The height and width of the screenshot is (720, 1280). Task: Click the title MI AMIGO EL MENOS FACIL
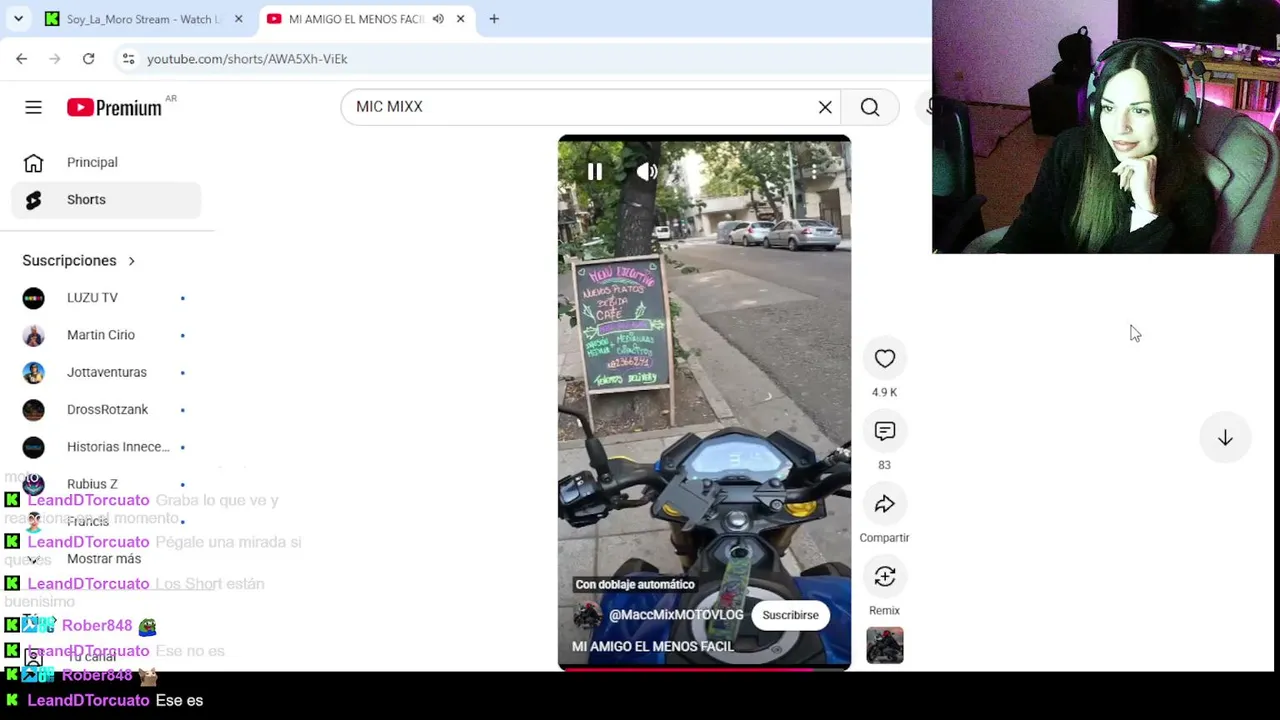pos(653,646)
